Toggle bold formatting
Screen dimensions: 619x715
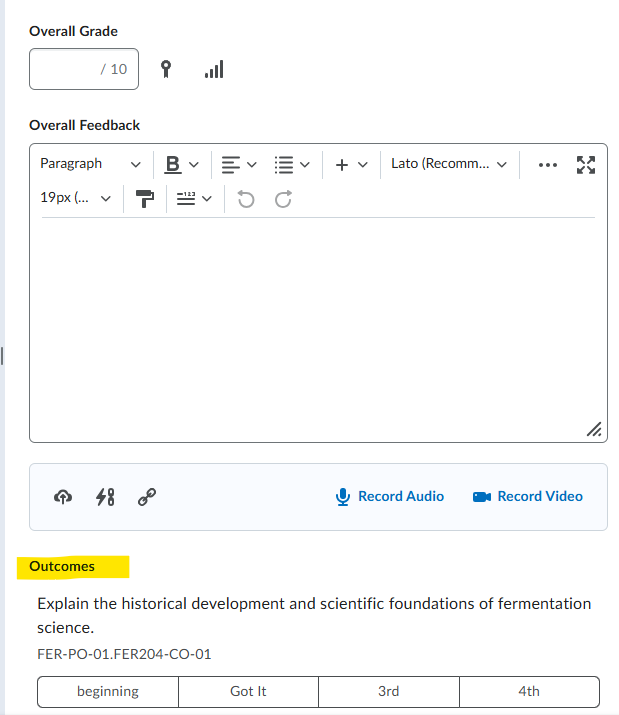coord(173,164)
